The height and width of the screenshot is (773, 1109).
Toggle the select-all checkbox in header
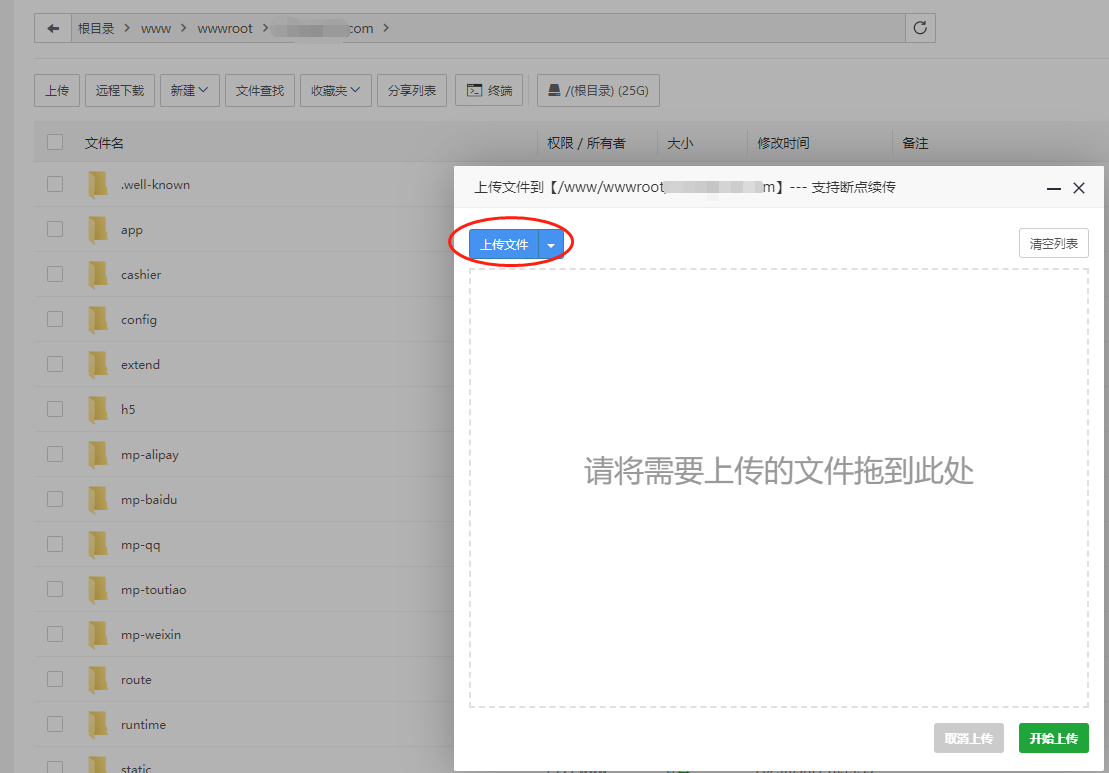[55, 143]
